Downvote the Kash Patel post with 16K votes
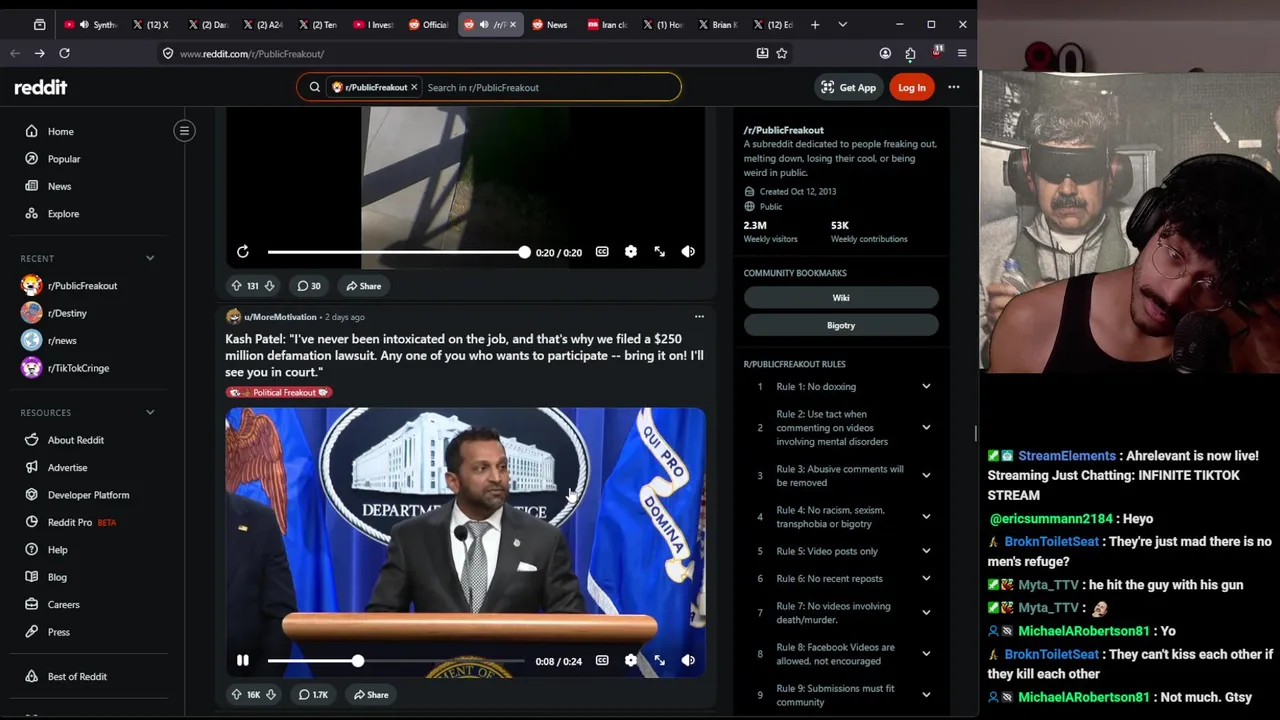 (270, 695)
